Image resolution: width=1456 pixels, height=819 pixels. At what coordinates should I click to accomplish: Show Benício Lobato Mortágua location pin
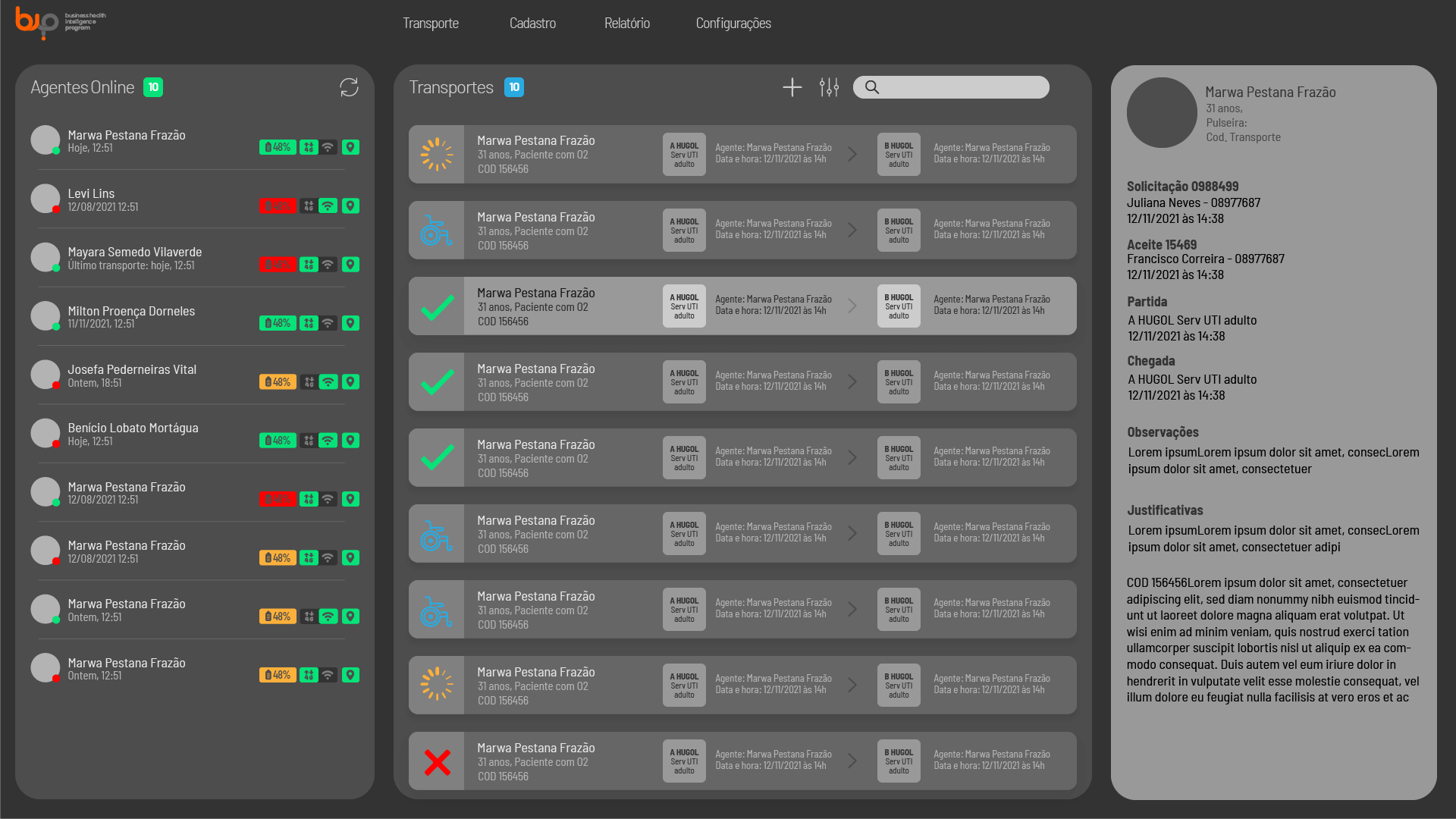[x=350, y=441]
